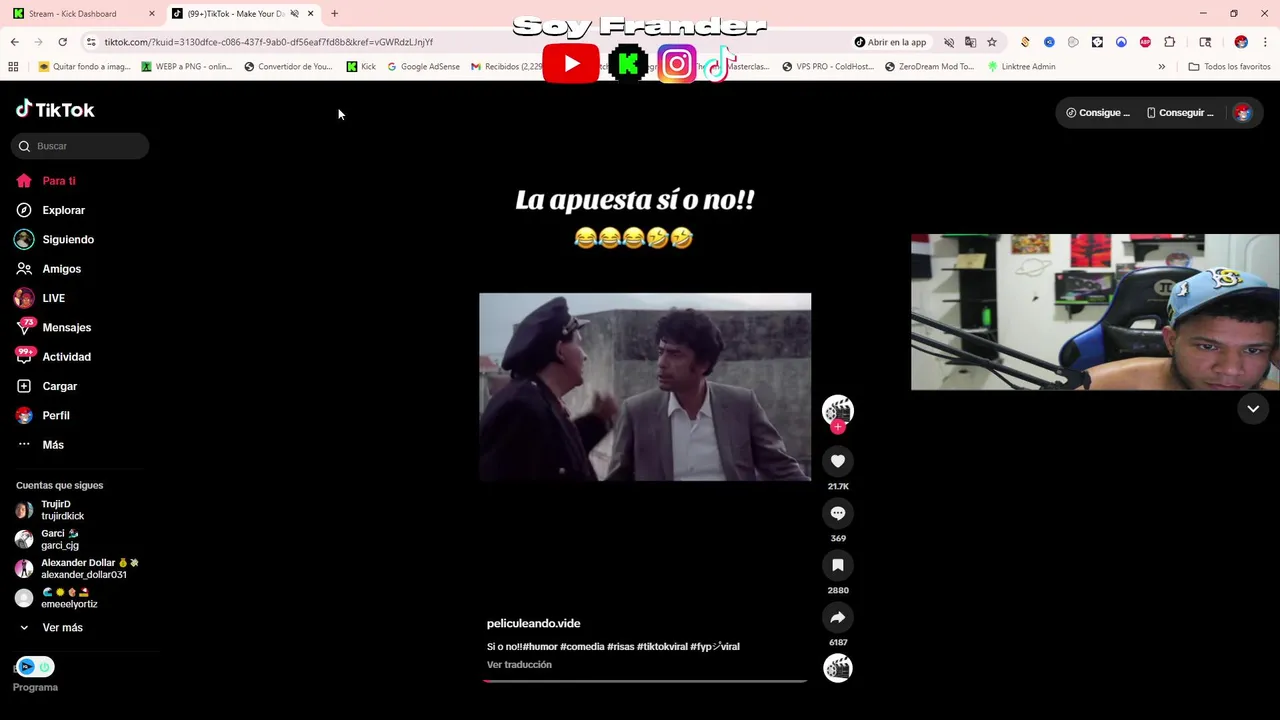Click the crossed-out eye icon in the address bar
1280x720 pixels.
pos(949,42)
